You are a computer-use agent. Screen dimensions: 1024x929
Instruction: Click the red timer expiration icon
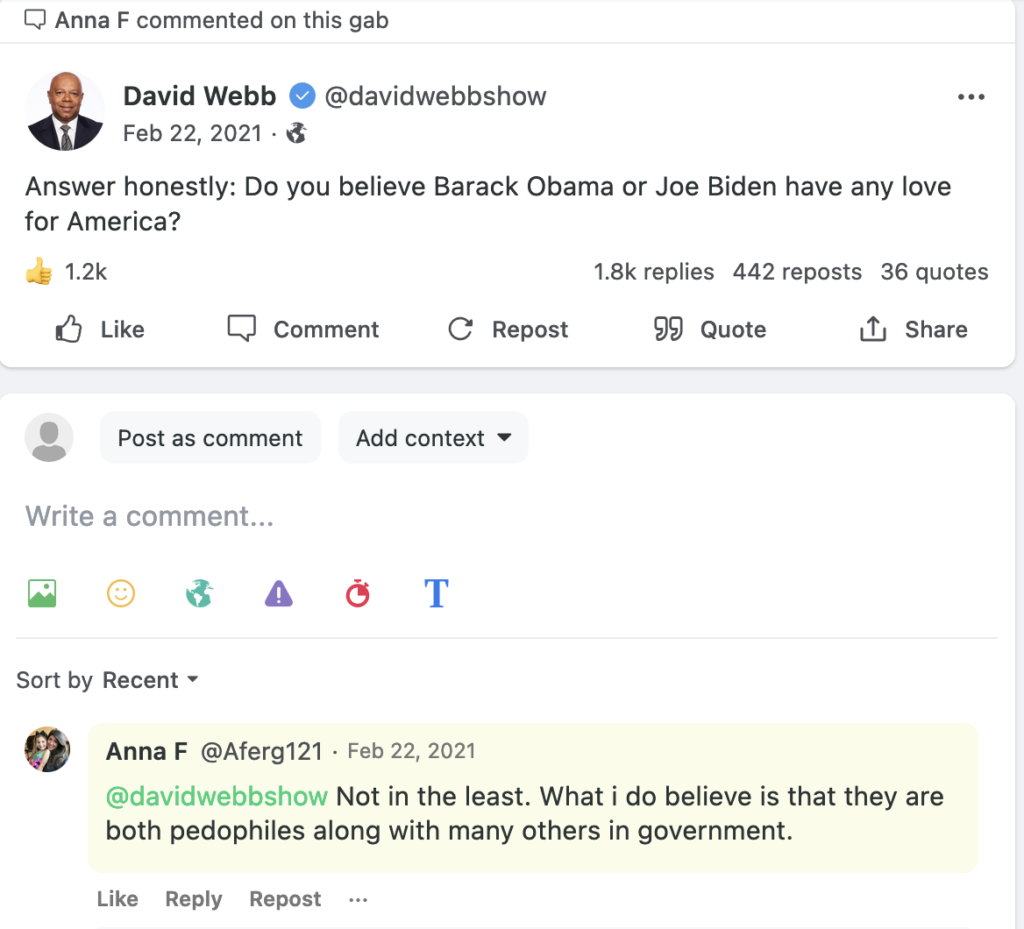click(357, 594)
